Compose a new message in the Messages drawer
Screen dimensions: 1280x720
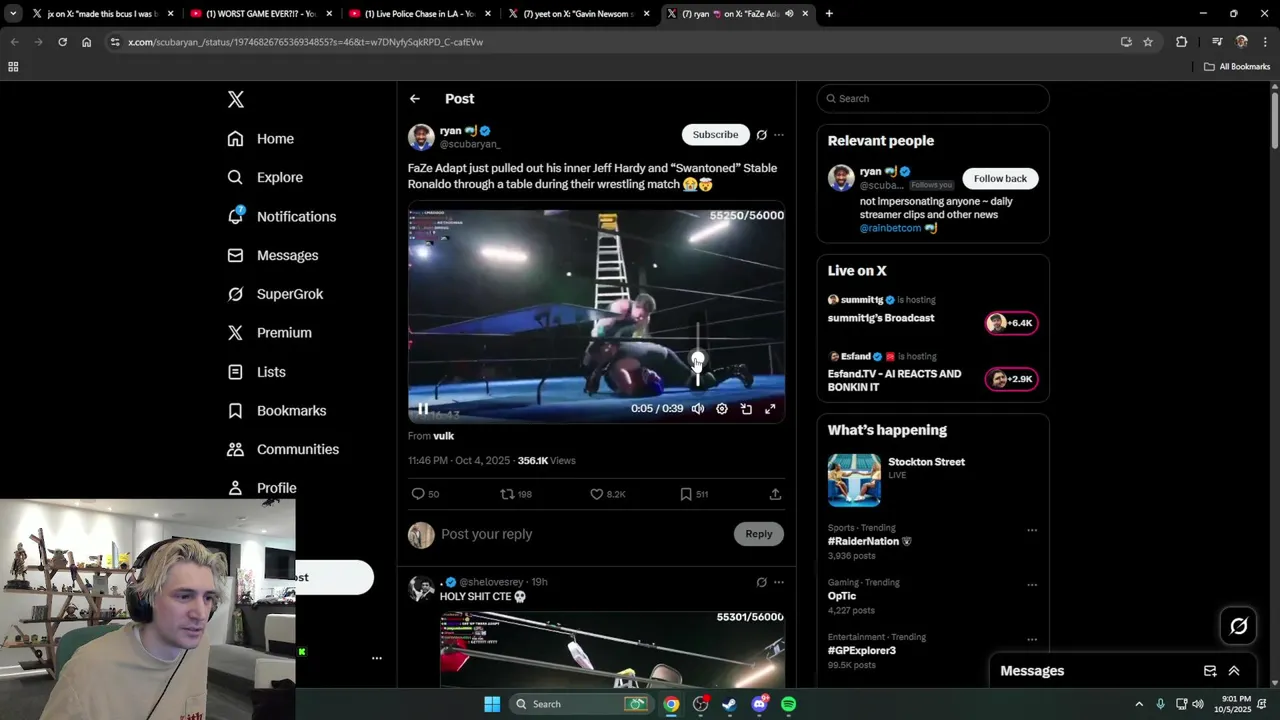(1210, 671)
